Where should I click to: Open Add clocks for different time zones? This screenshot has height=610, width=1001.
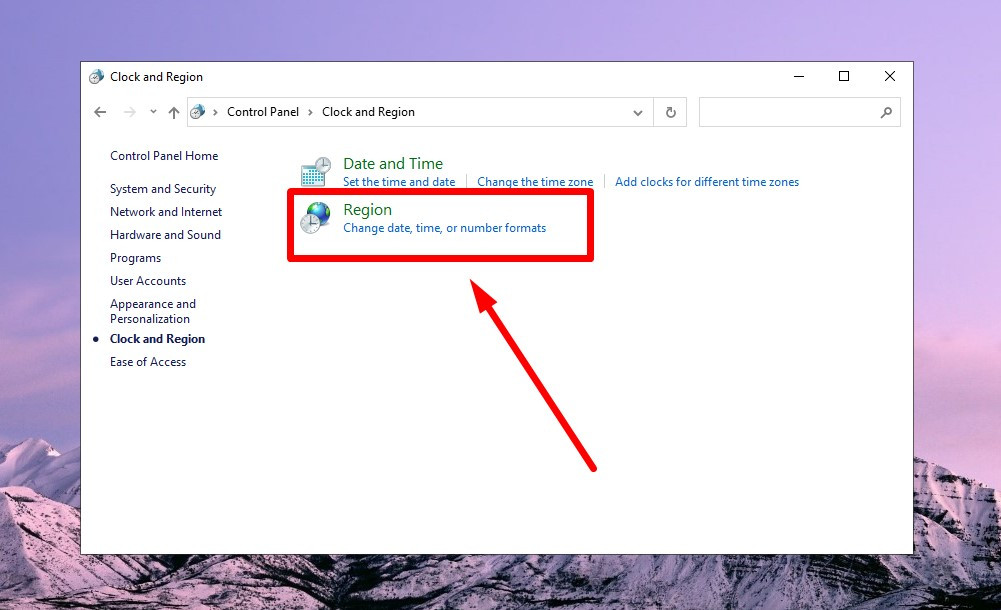[x=707, y=181]
